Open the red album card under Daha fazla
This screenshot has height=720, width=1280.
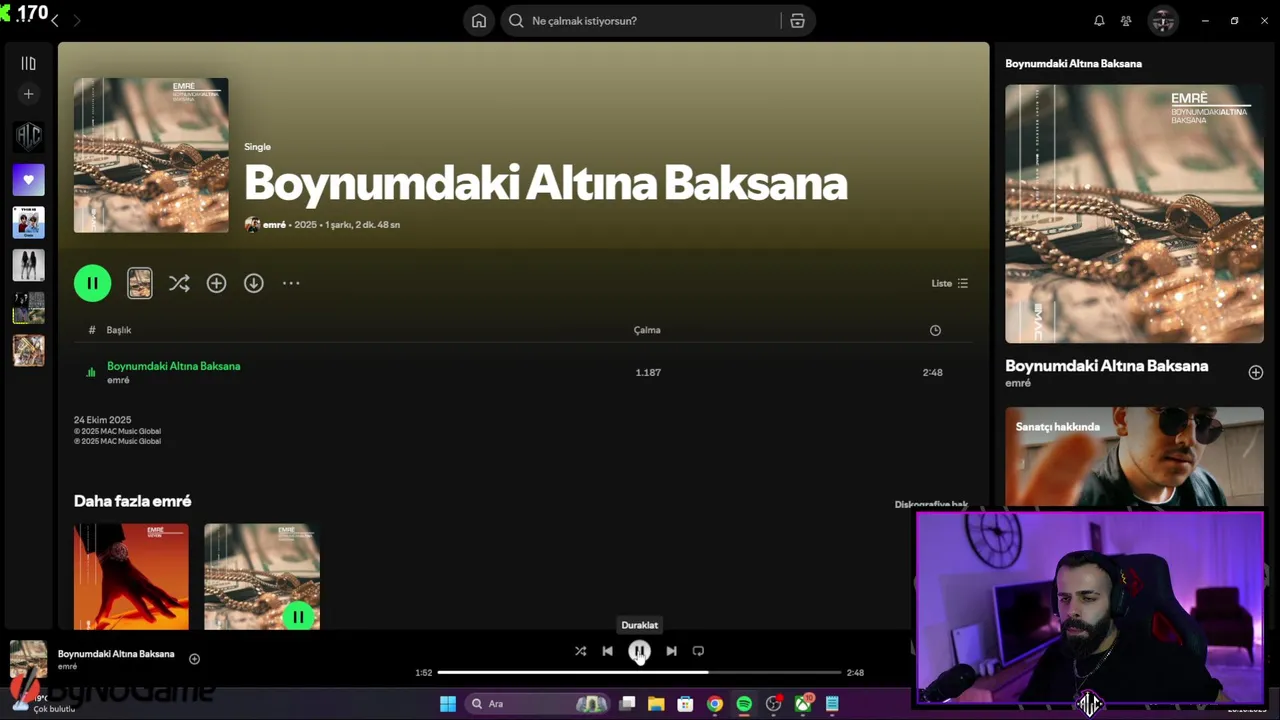pos(131,577)
